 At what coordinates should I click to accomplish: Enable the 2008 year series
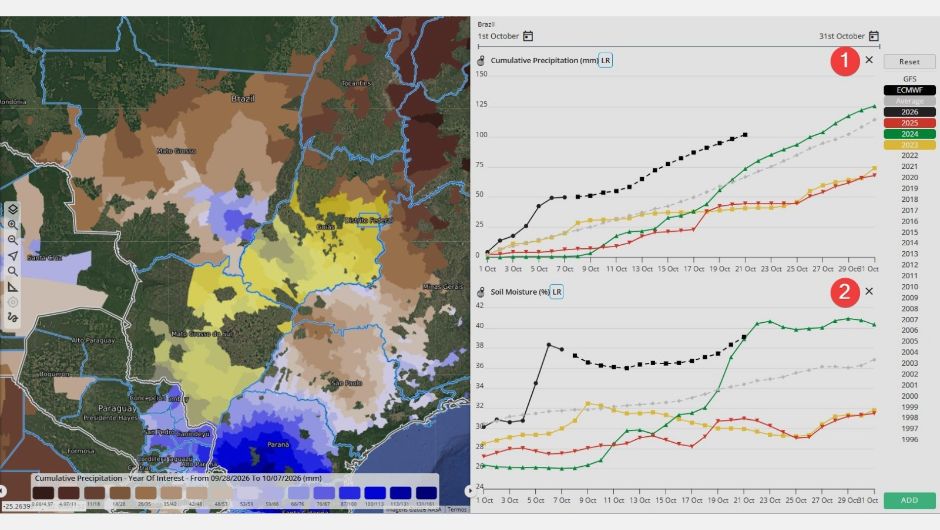(909, 309)
